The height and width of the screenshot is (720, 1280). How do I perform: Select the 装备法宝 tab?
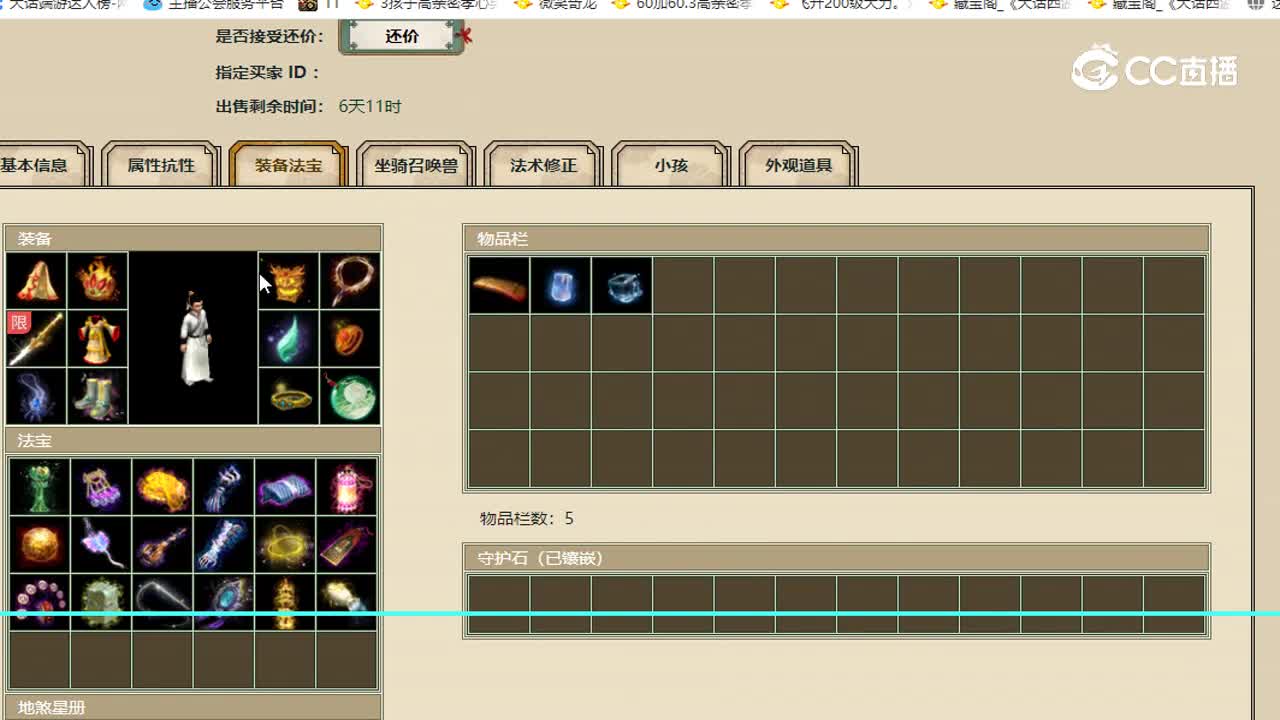288,165
